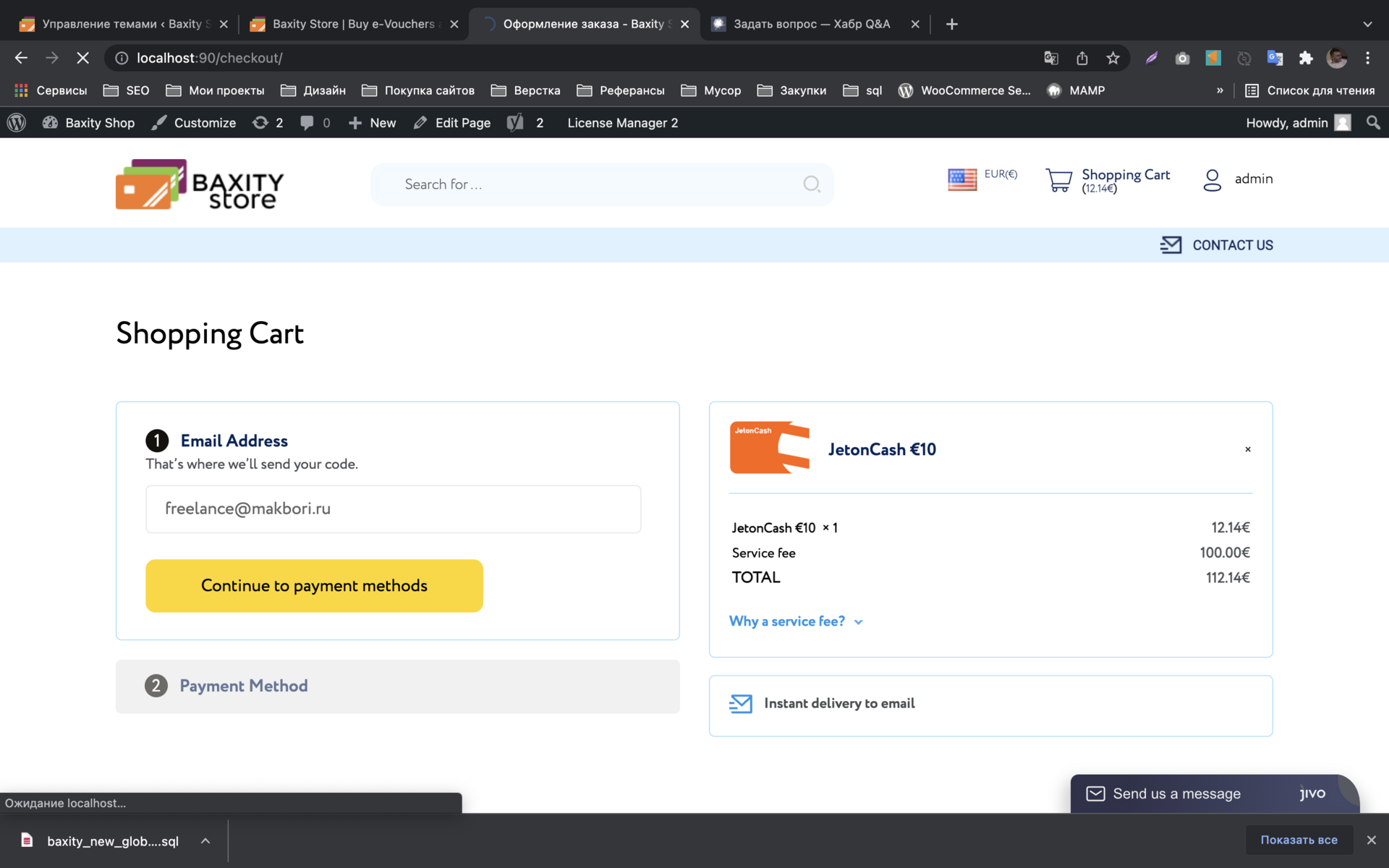1389x868 pixels.
Task: Open comments bubble showing 0
Action: pos(315,123)
